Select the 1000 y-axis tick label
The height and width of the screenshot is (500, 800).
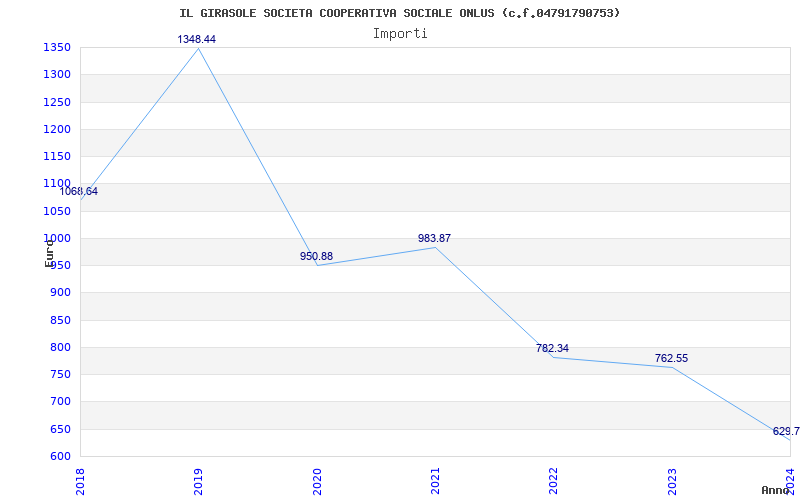(x=57, y=238)
